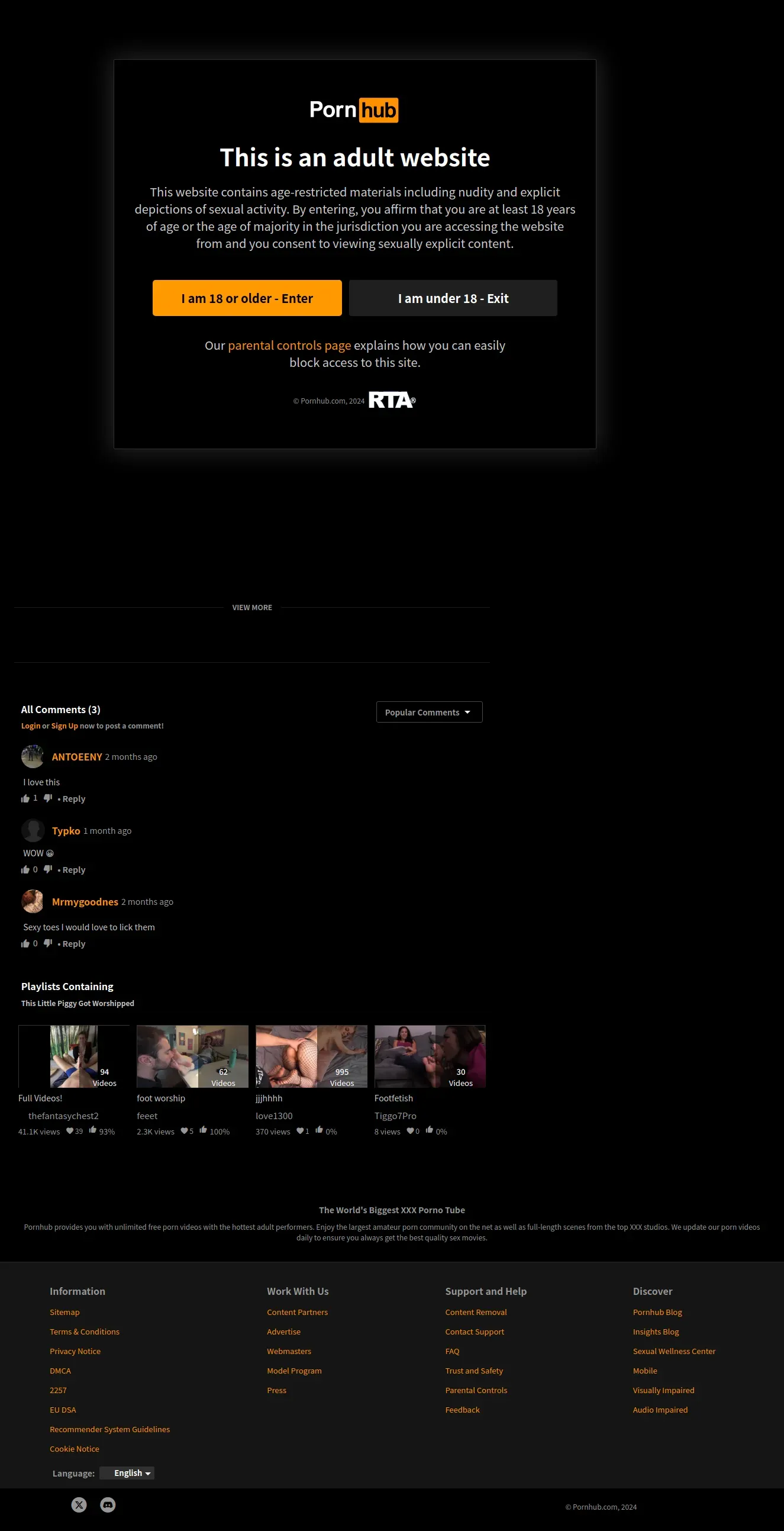Open playlist owner thefantasychest2

(x=63, y=1116)
